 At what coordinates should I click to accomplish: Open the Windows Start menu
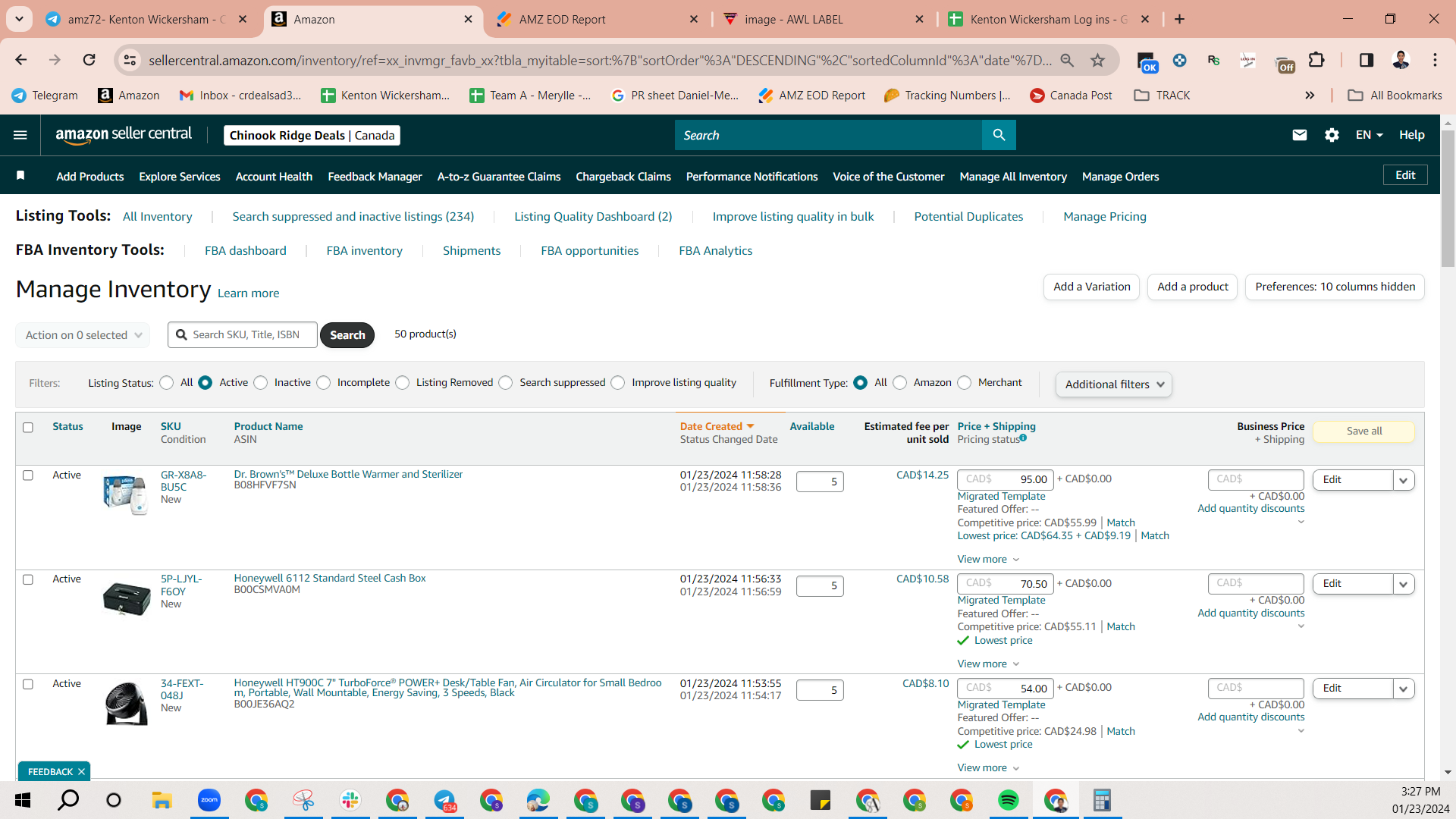coord(23,800)
